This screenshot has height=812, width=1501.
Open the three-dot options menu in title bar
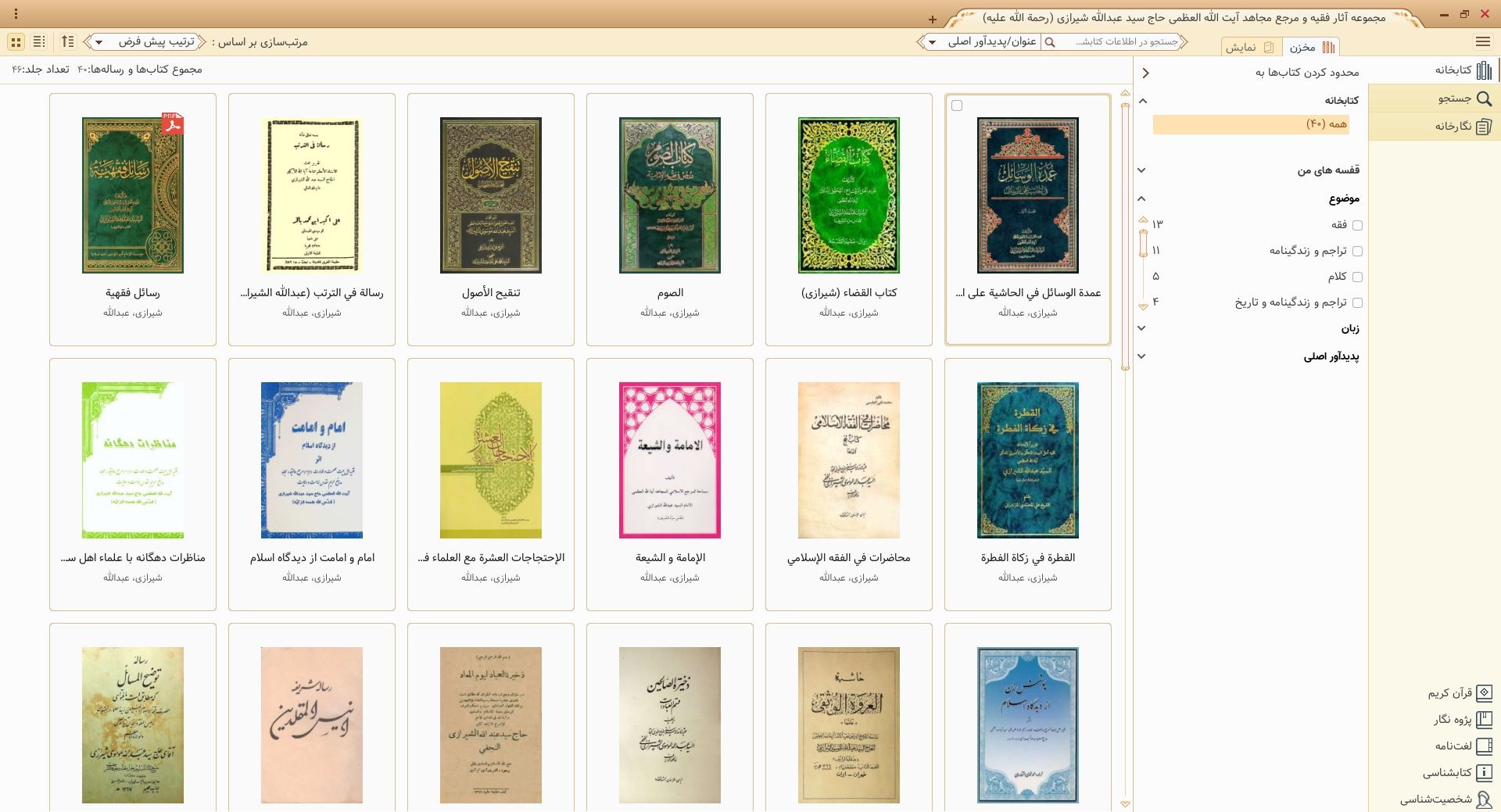(x=16, y=15)
